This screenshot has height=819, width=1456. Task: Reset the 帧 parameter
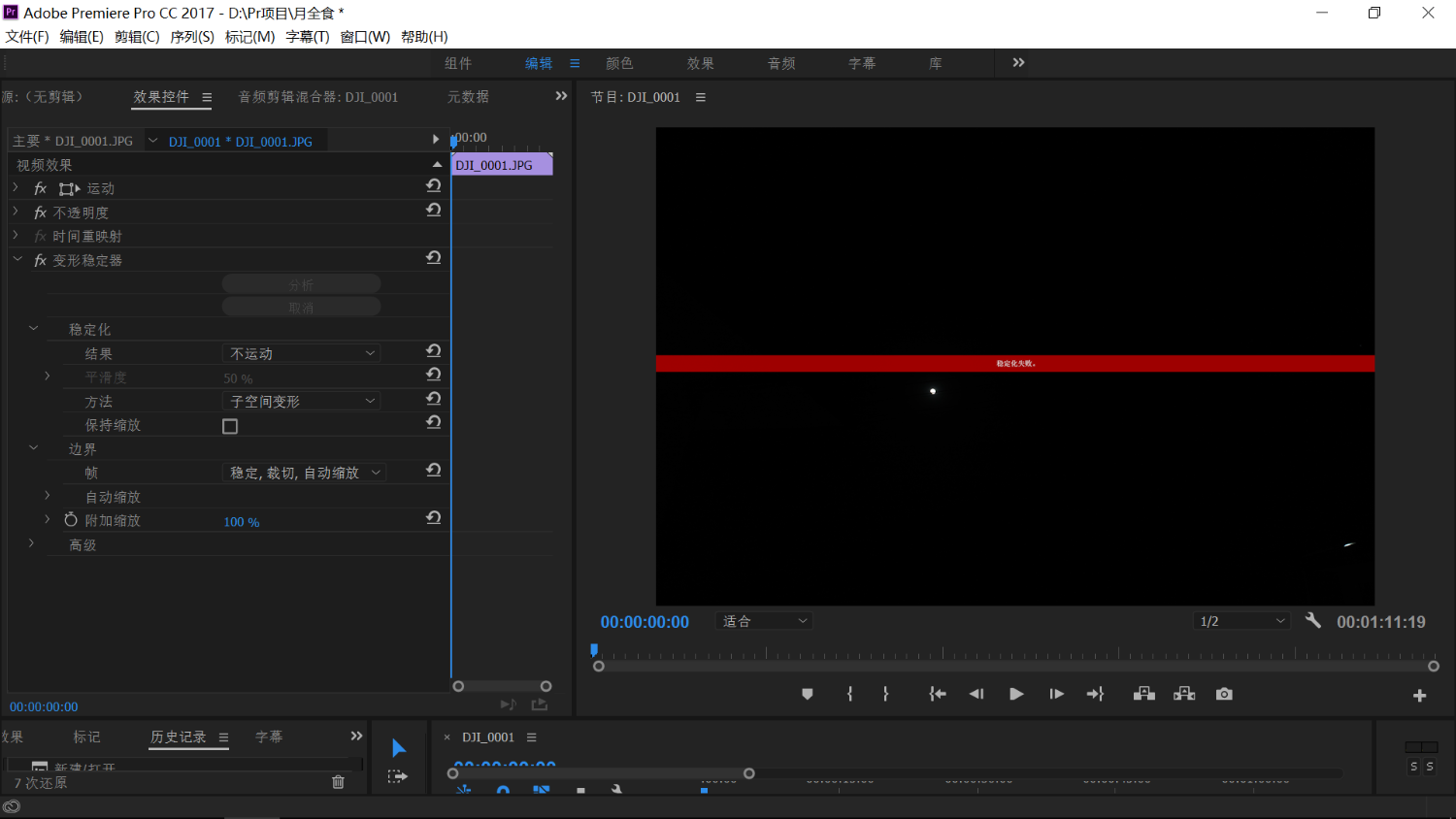point(434,471)
